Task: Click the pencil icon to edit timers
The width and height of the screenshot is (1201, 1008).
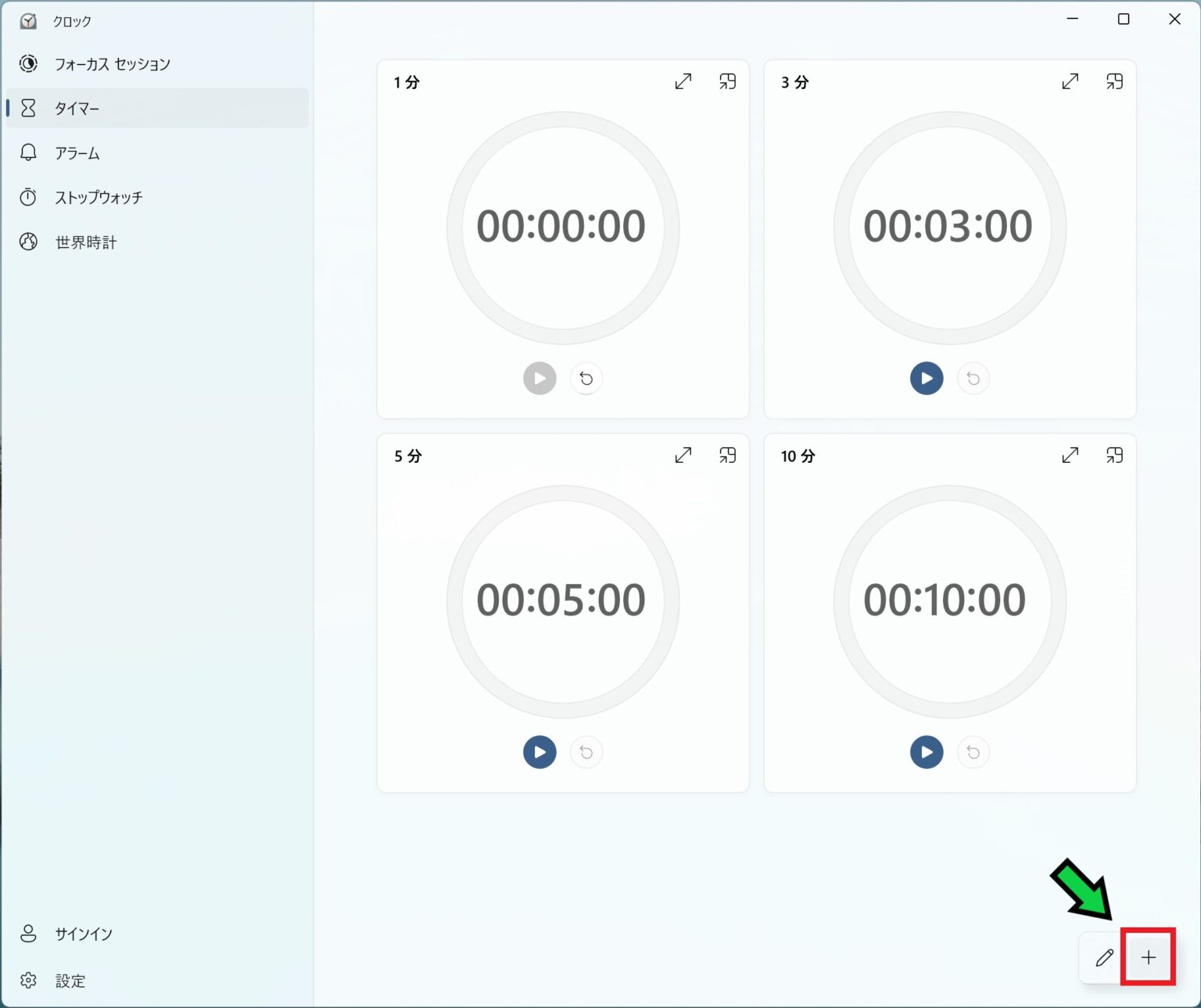Action: (1103, 957)
